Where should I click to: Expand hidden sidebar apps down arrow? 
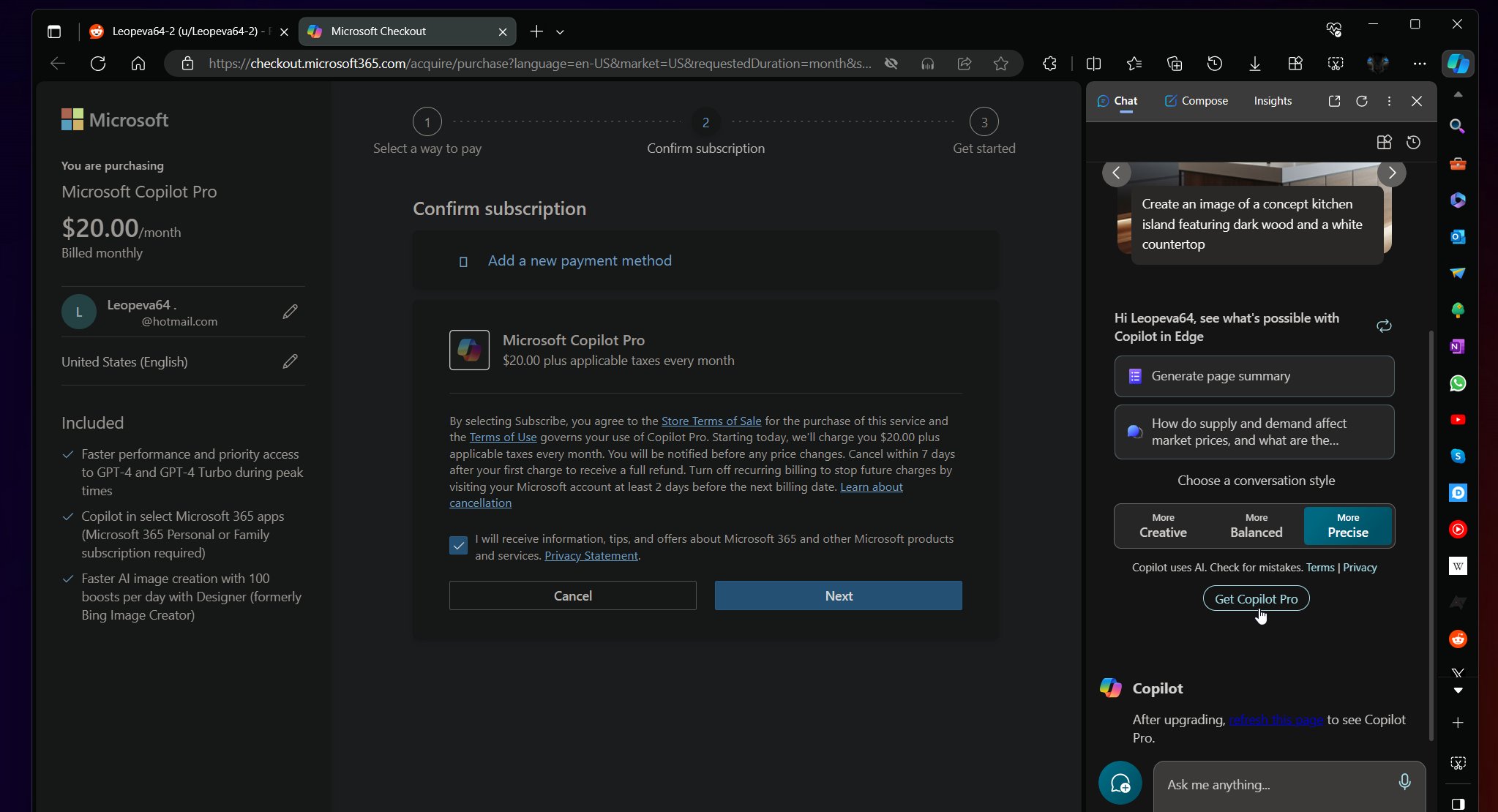tap(1458, 690)
